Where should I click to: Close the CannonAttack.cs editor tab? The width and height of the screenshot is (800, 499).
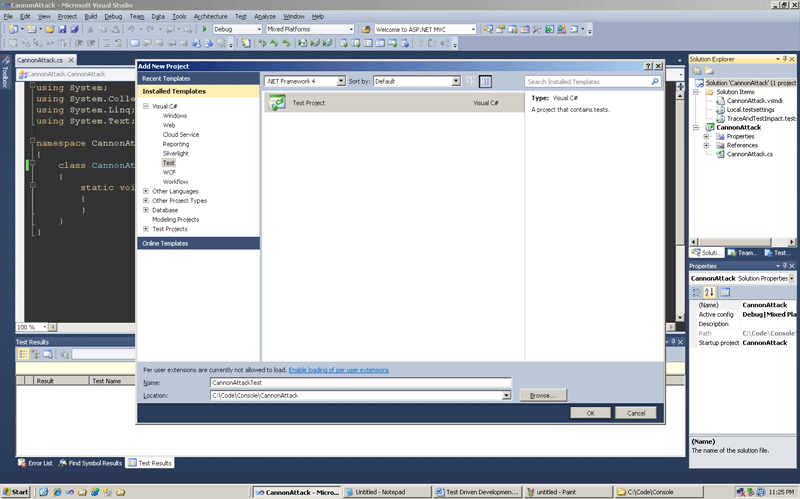point(71,60)
